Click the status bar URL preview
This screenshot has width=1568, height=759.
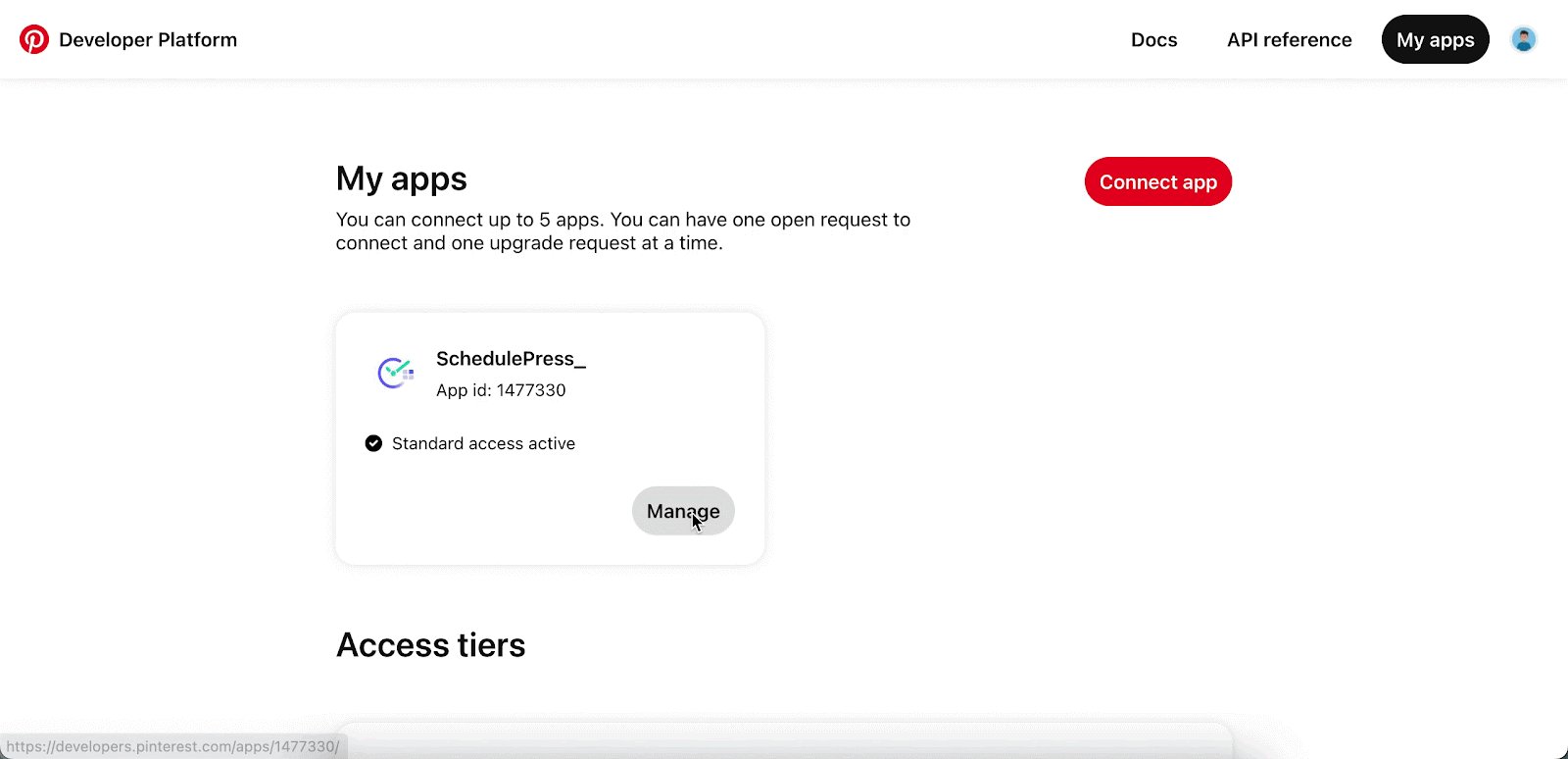pos(173,746)
